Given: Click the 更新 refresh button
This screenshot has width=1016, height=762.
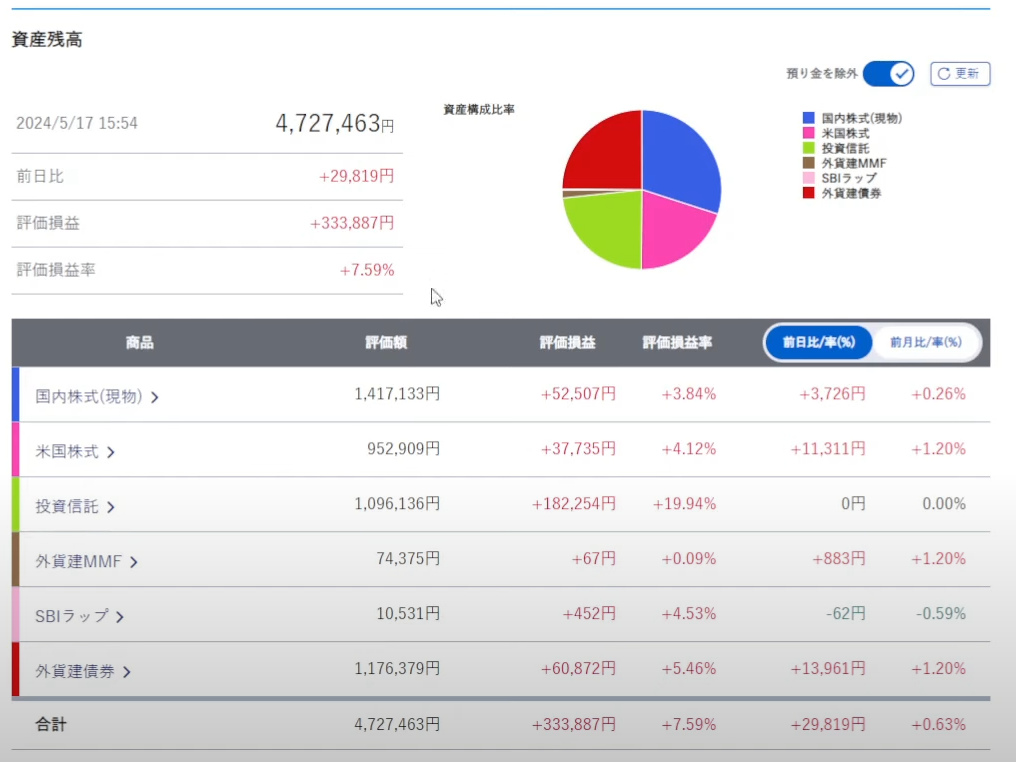Looking at the screenshot, I should [960, 74].
